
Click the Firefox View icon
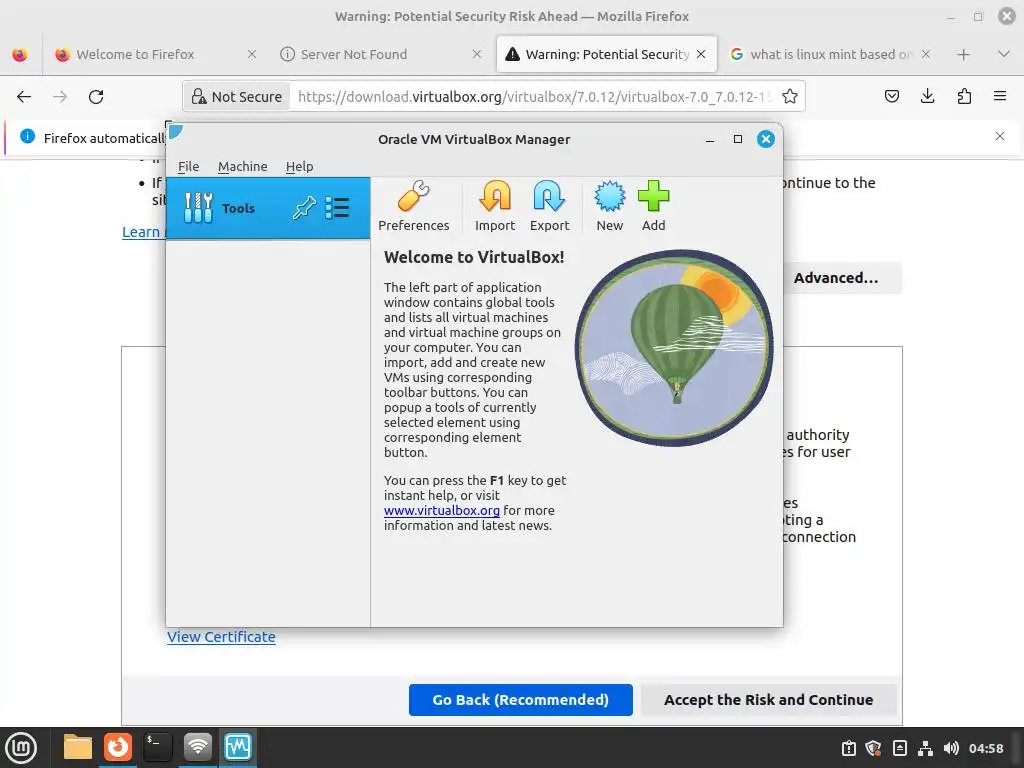coord(20,55)
